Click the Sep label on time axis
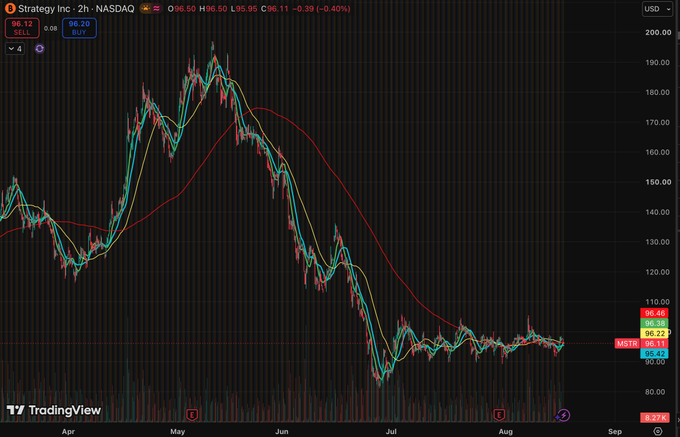 click(615, 431)
